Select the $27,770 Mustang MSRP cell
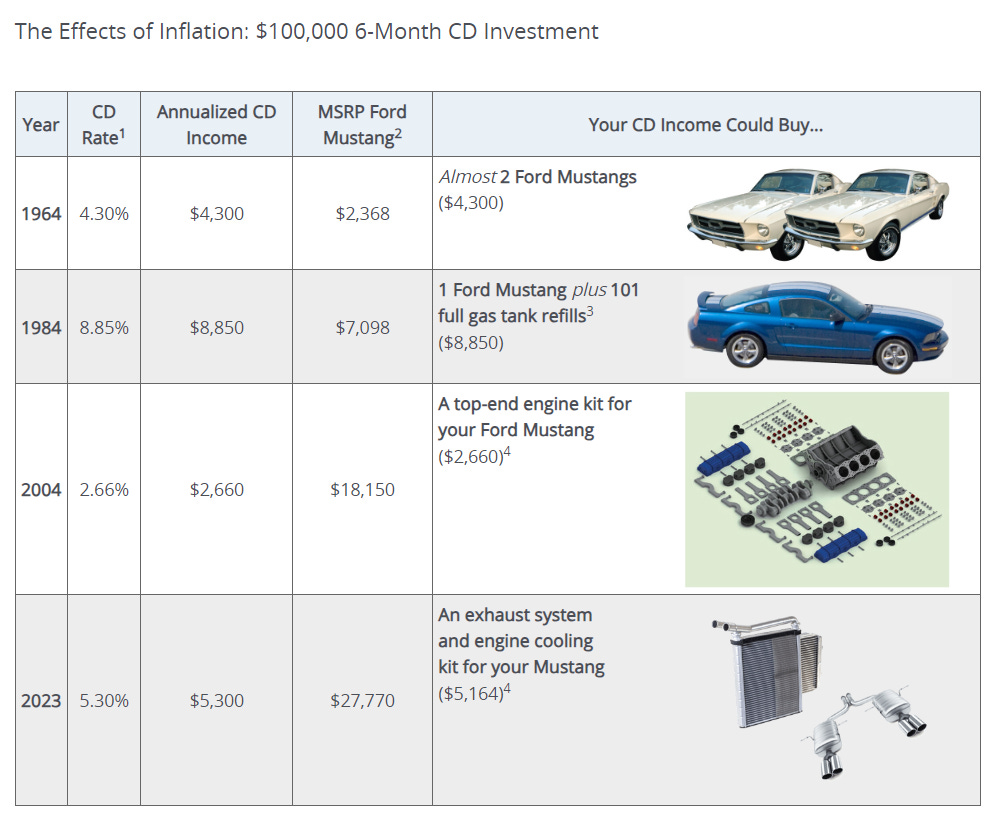The height and width of the screenshot is (824, 998). (x=362, y=701)
